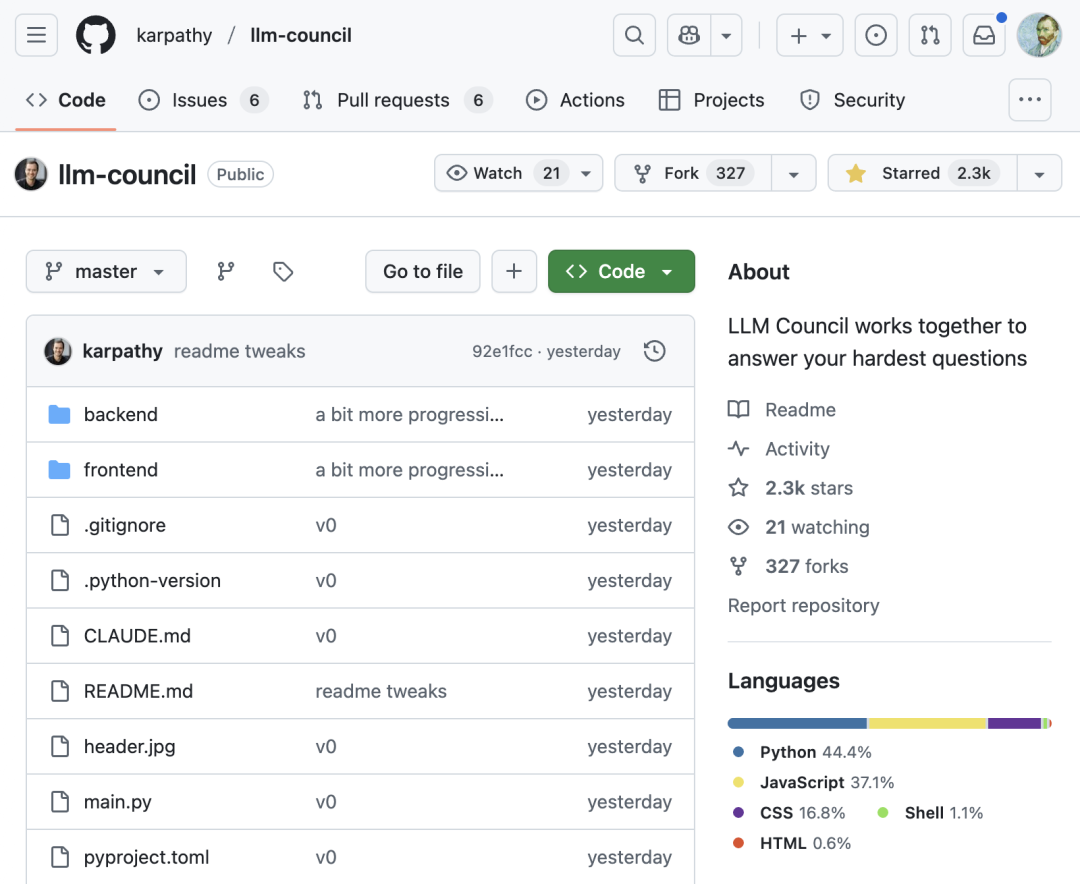Open the user profile avatar menu

[1039, 35]
